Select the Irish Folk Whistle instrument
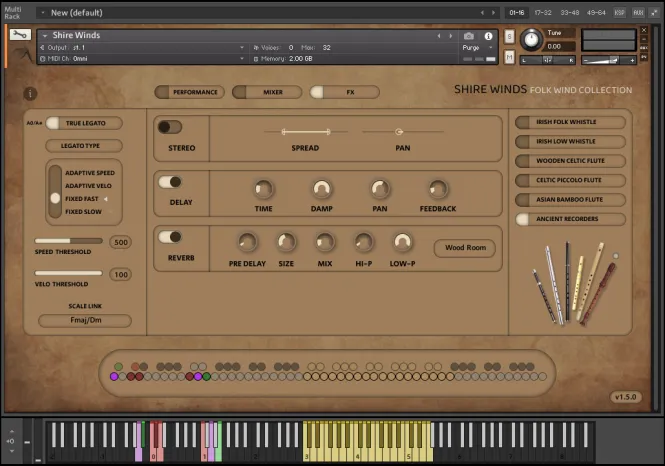Image resolution: width=665 pixels, height=466 pixels. [569, 122]
